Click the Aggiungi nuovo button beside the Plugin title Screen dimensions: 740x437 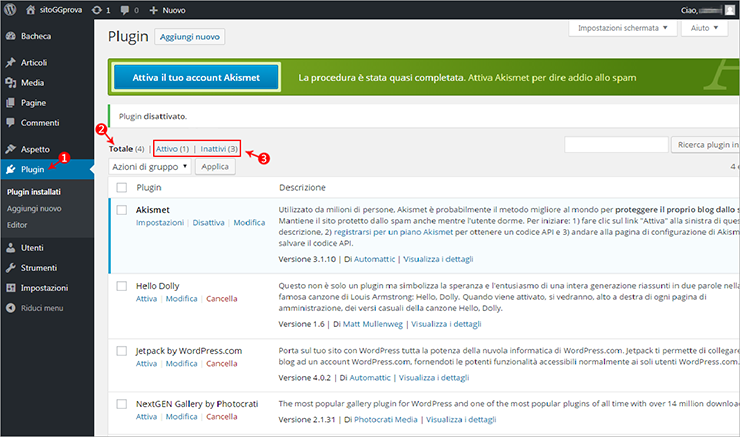pos(190,37)
